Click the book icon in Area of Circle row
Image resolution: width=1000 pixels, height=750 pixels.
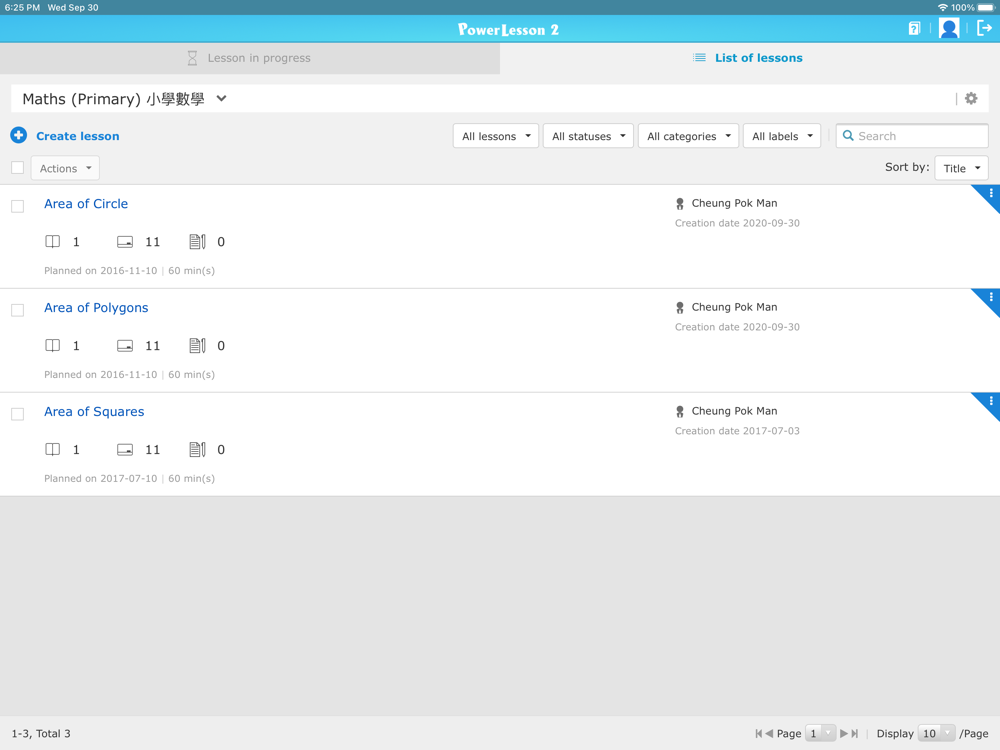[52, 242]
